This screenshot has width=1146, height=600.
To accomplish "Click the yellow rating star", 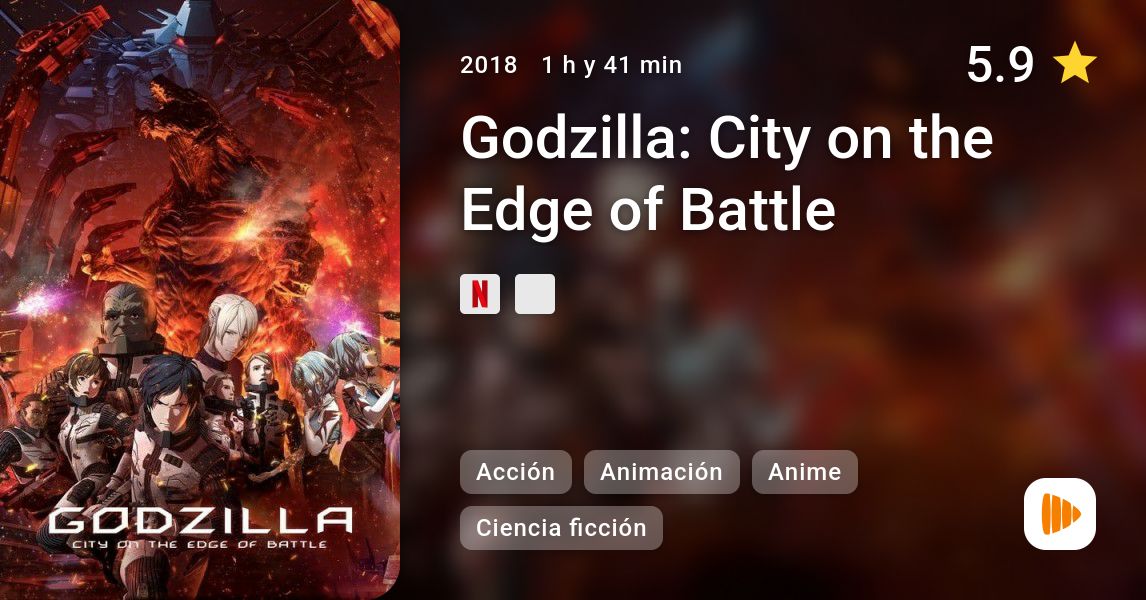I will pos(1074,63).
